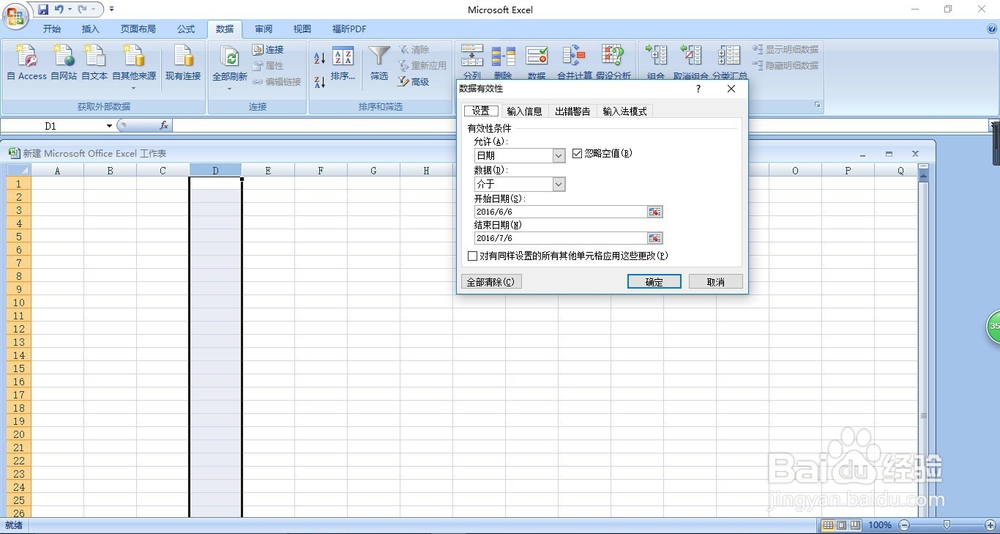Viewport: 1000px width, 534px height.
Task: Sort ascending A to Z
Action: point(320,59)
